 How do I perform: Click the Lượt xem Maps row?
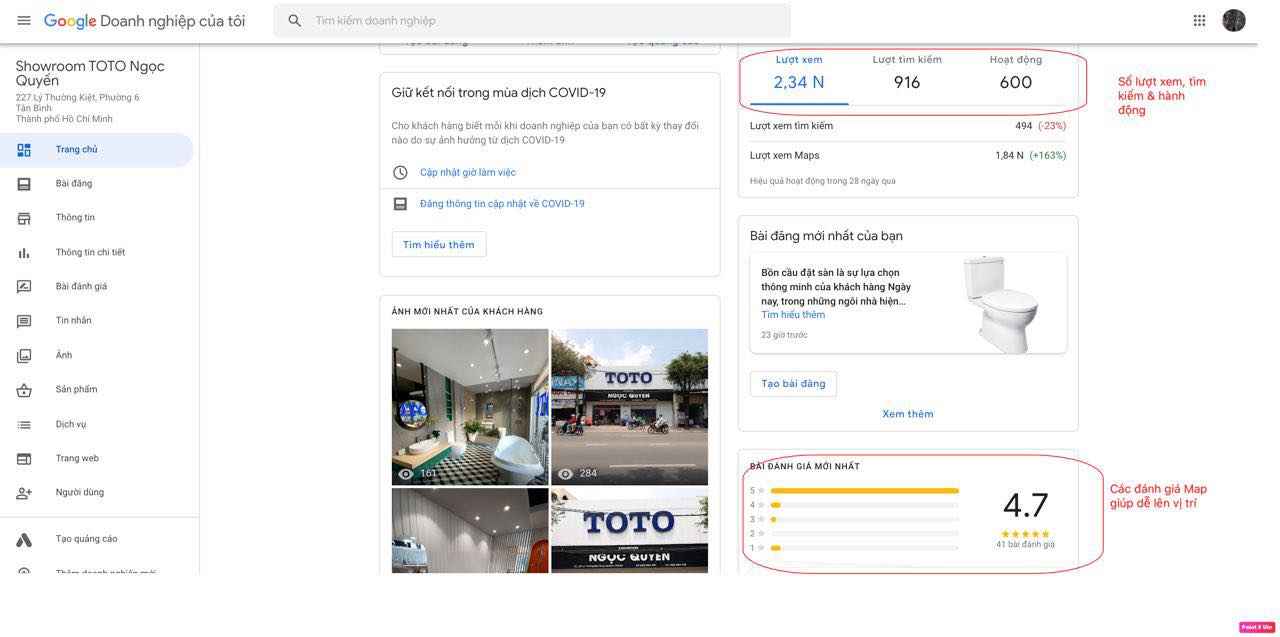coord(908,156)
